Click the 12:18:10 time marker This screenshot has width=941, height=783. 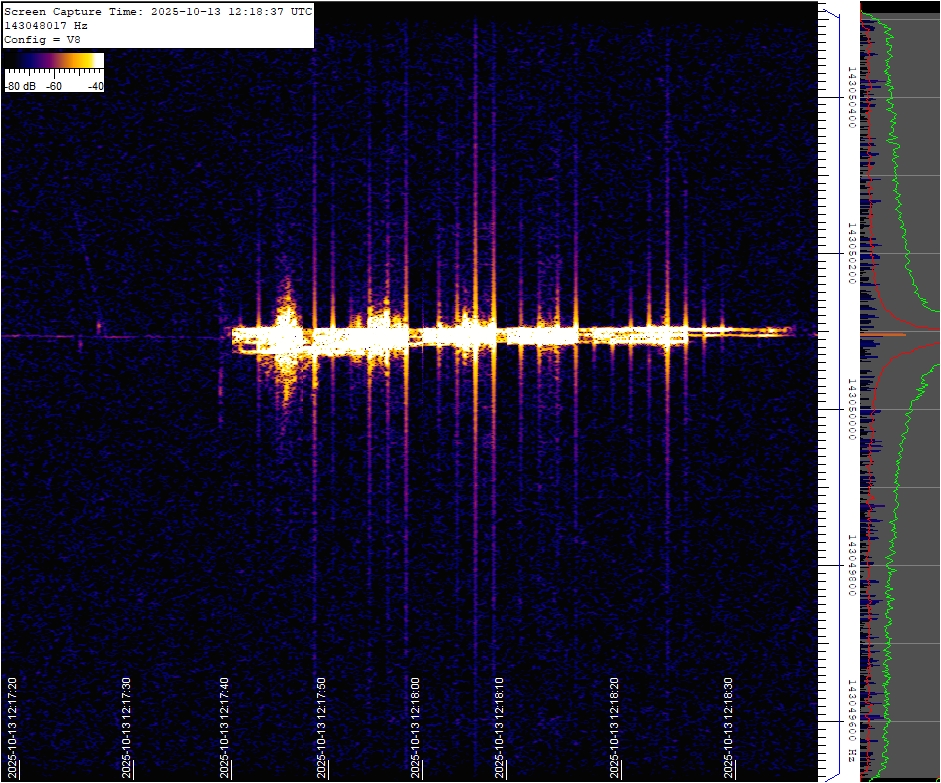500,725
